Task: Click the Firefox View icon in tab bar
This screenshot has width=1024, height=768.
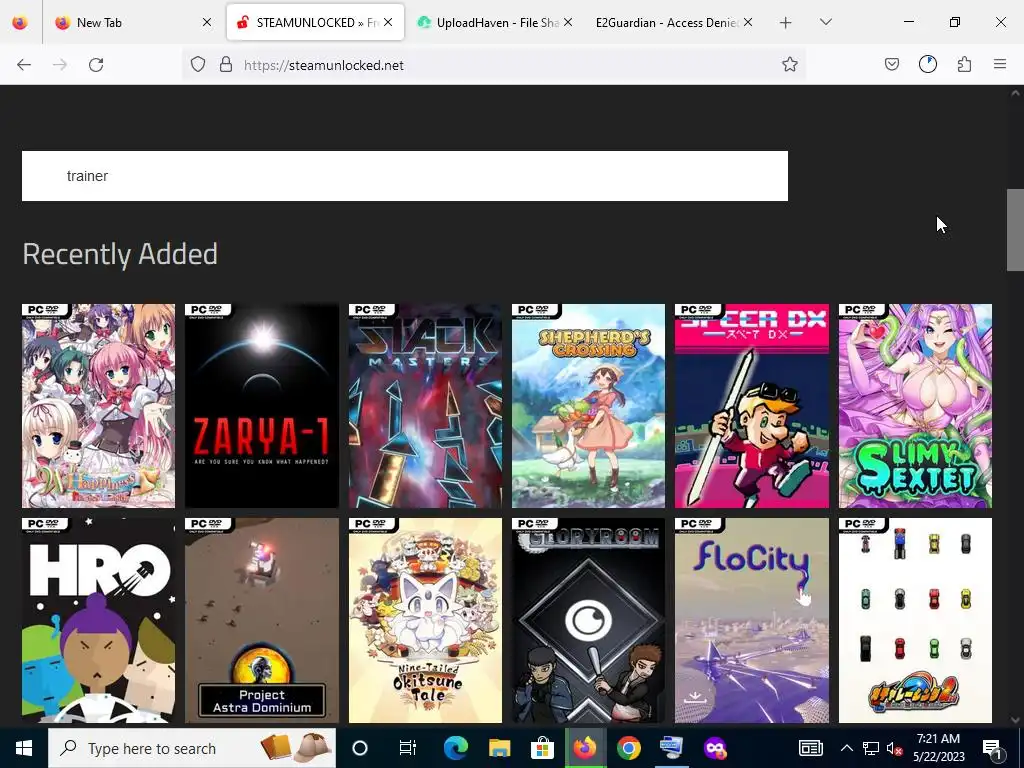Action: 20,23
